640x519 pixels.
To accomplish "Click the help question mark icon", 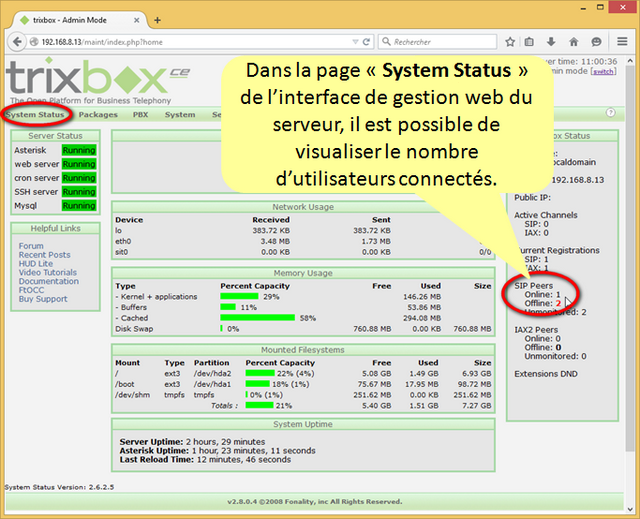I will pos(610,113).
